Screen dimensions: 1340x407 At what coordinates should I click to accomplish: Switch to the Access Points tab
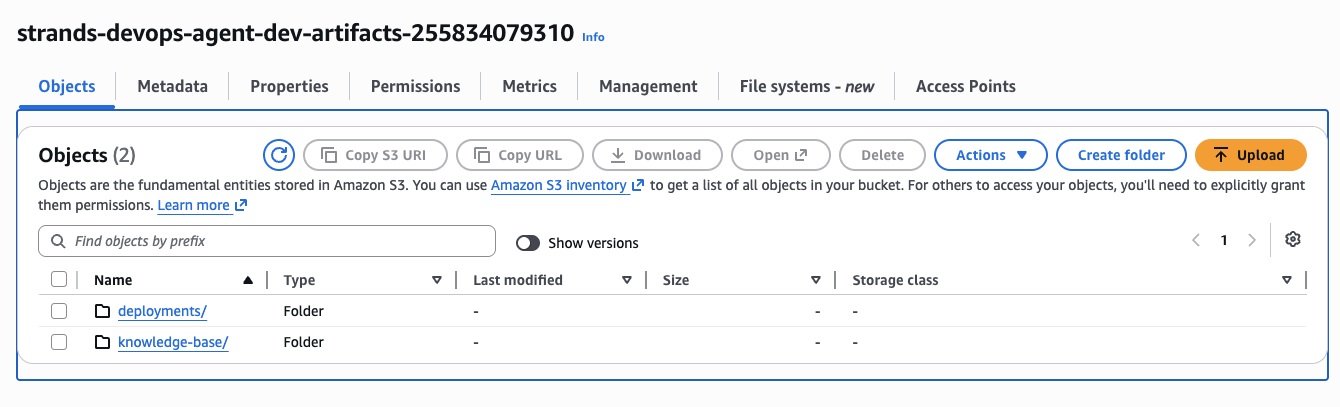966,86
